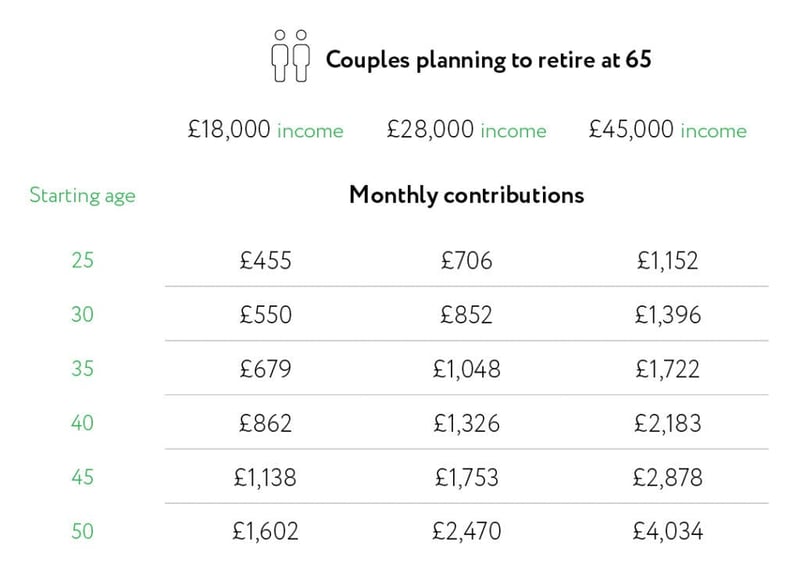Select starting age 45 row label
The height and width of the screenshot is (572, 800).
82,477
